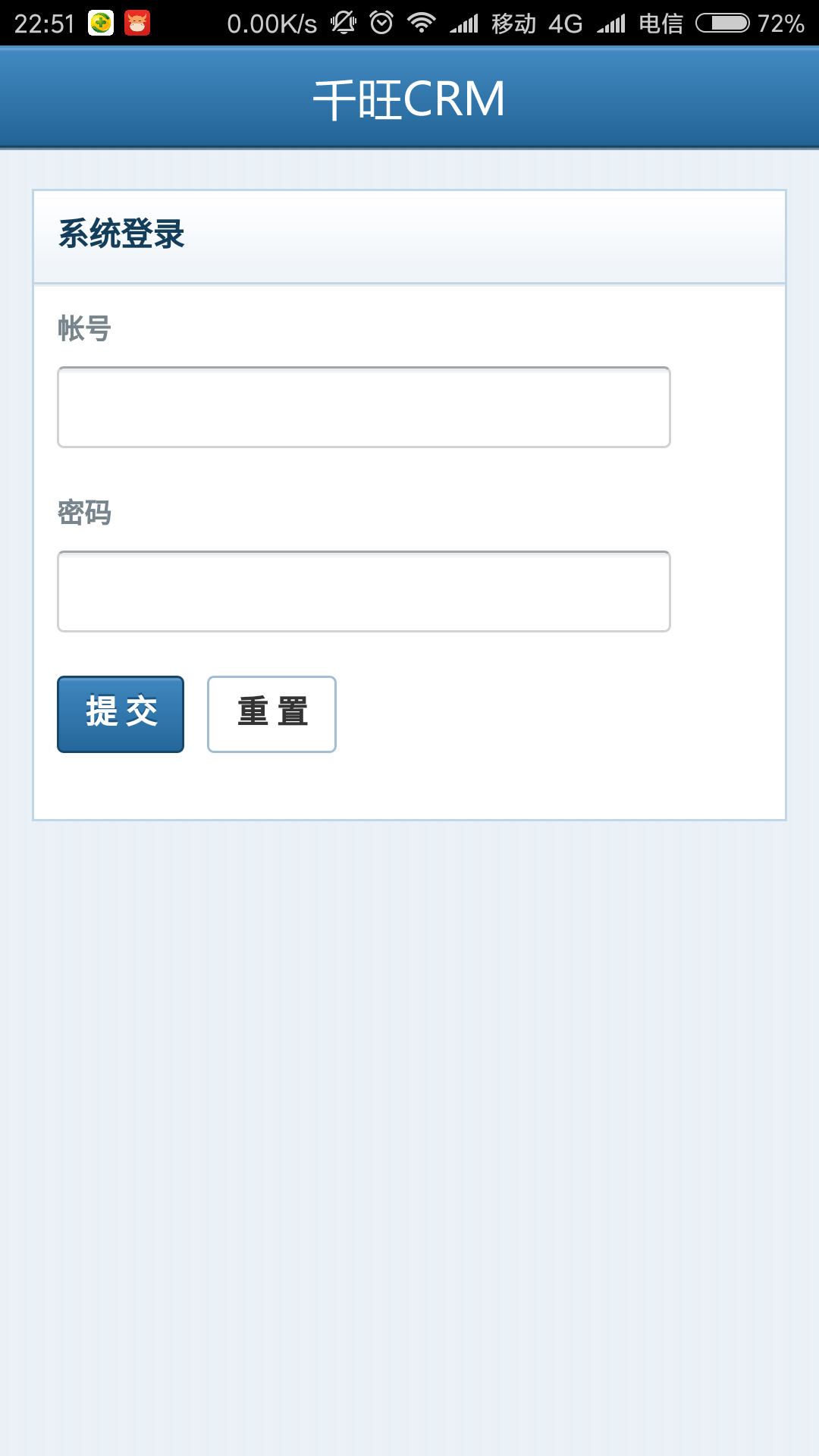The width and height of the screenshot is (819, 1456).
Task: Tap the 密码 field label
Action: pyautogui.click(x=85, y=513)
